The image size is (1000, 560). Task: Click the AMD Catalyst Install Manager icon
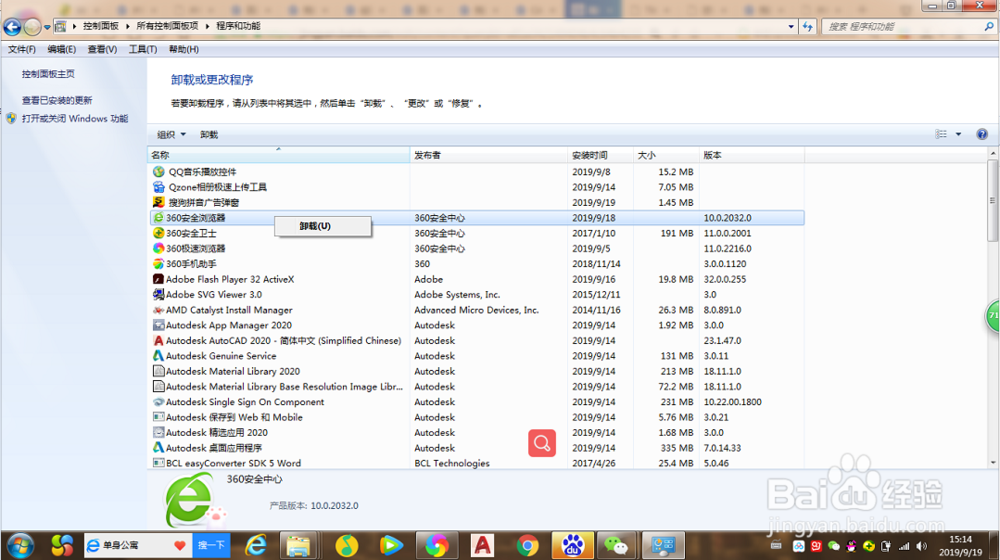[159, 310]
